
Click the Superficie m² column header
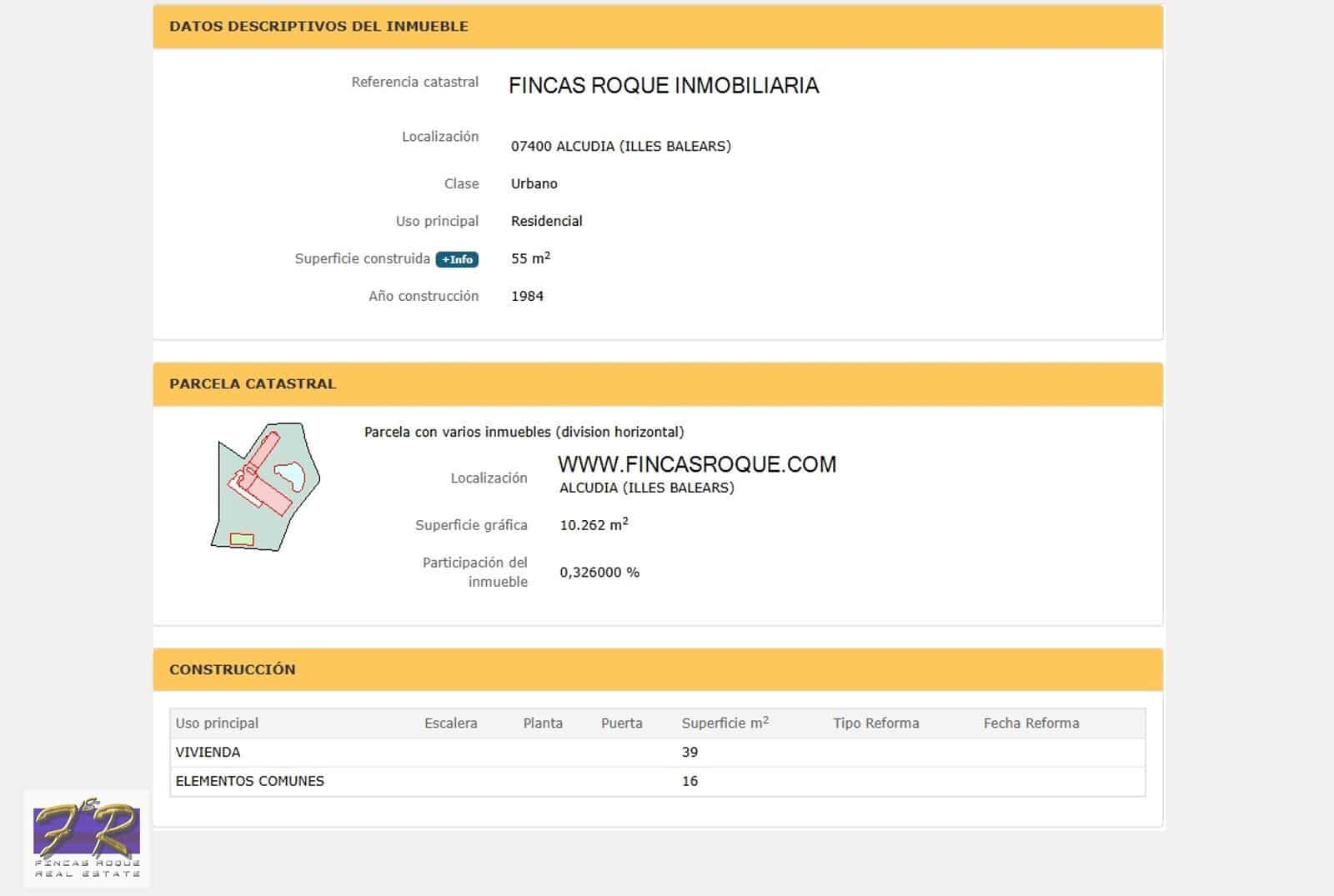(725, 723)
